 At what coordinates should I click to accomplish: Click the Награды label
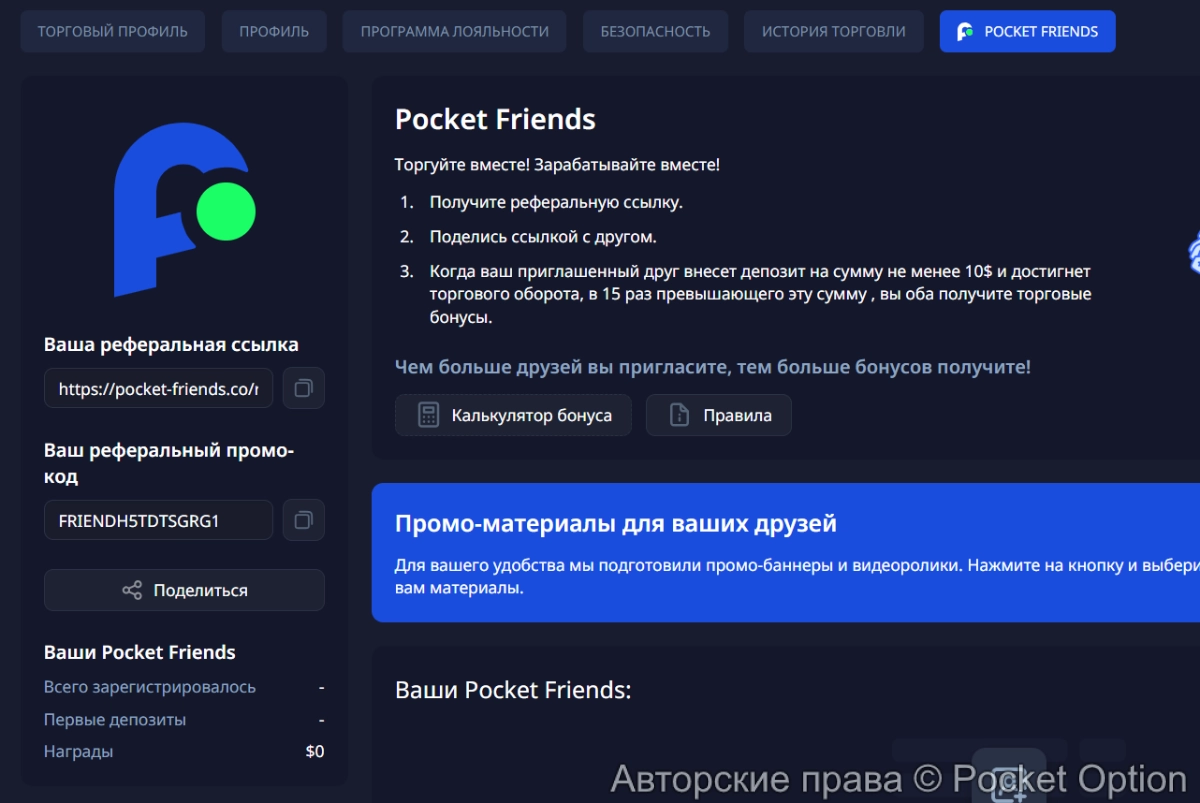[78, 751]
